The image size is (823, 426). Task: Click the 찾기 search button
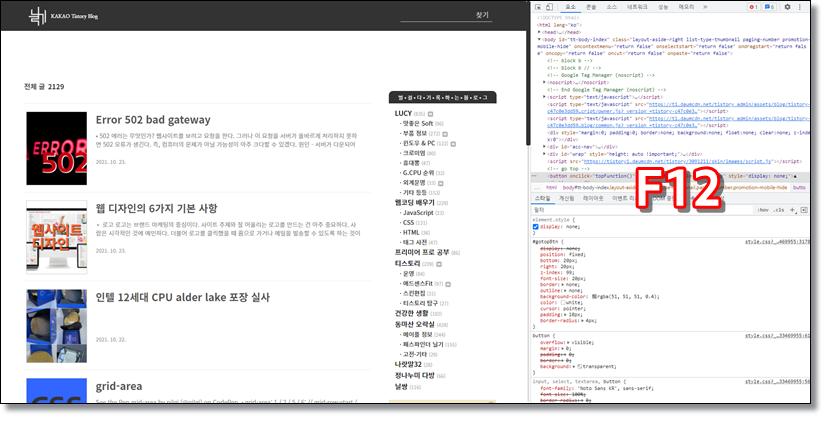[x=482, y=15]
